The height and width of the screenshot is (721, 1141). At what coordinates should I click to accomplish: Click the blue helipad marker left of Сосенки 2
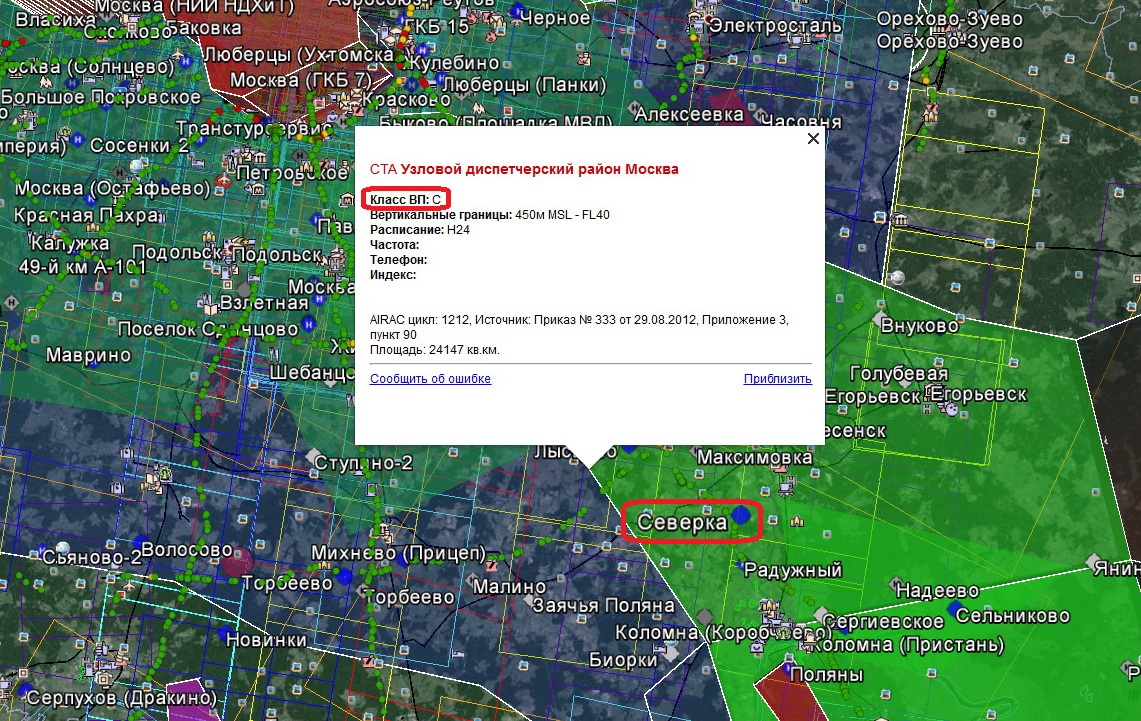coord(77,141)
